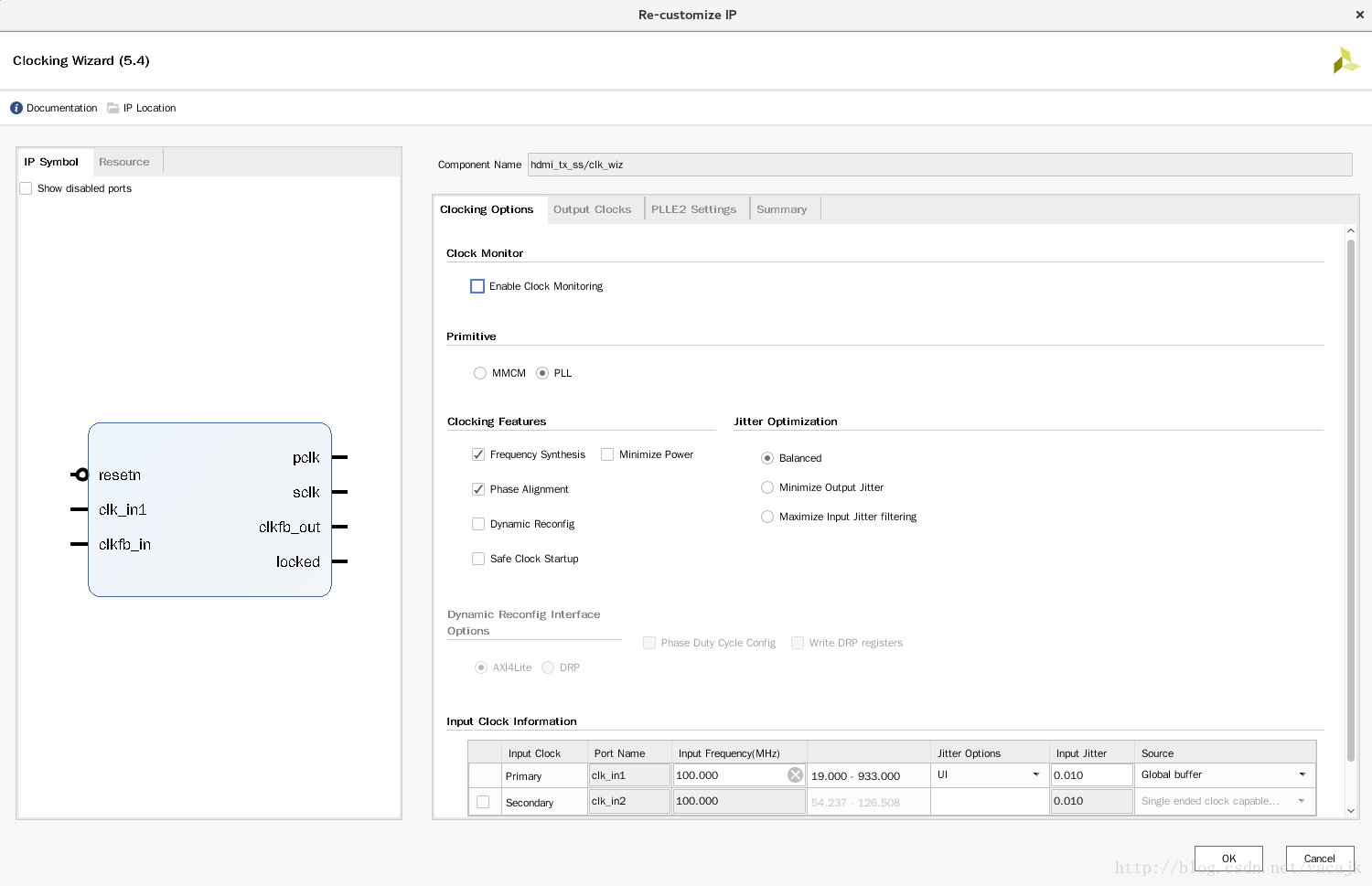This screenshot has height=886, width=1372.
Task: Click the 19.000 - 933.000 range text
Action: (855, 776)
